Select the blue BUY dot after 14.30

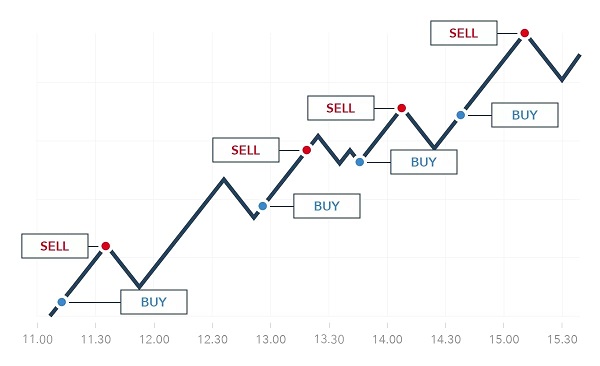(x=461, y=115)
